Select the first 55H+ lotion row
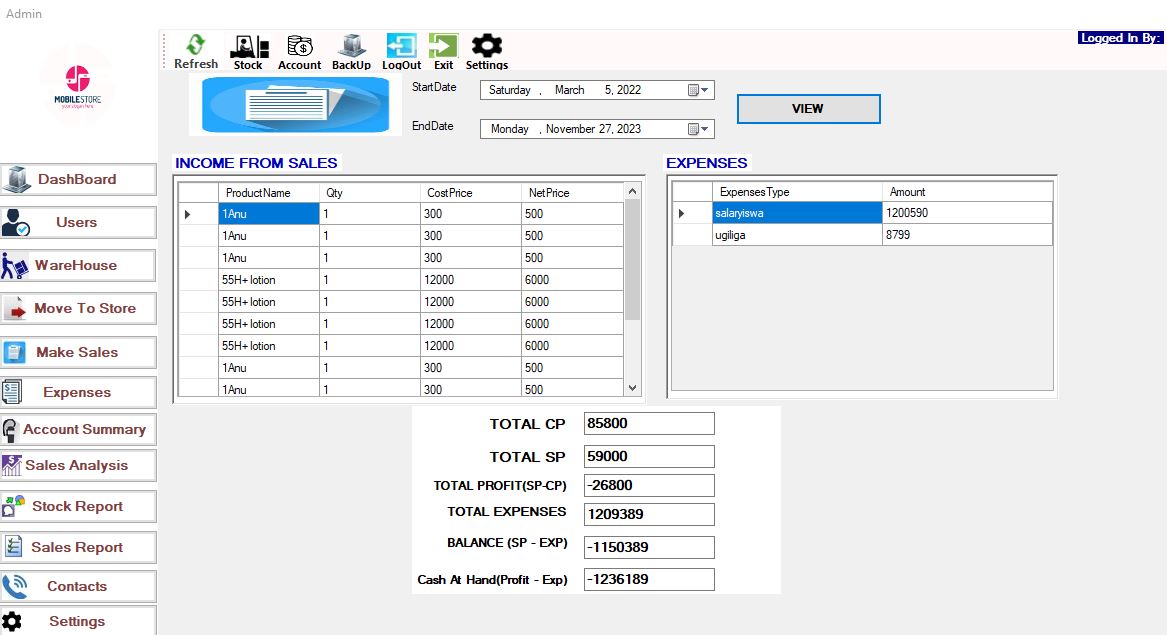 [x=400, y=280]
